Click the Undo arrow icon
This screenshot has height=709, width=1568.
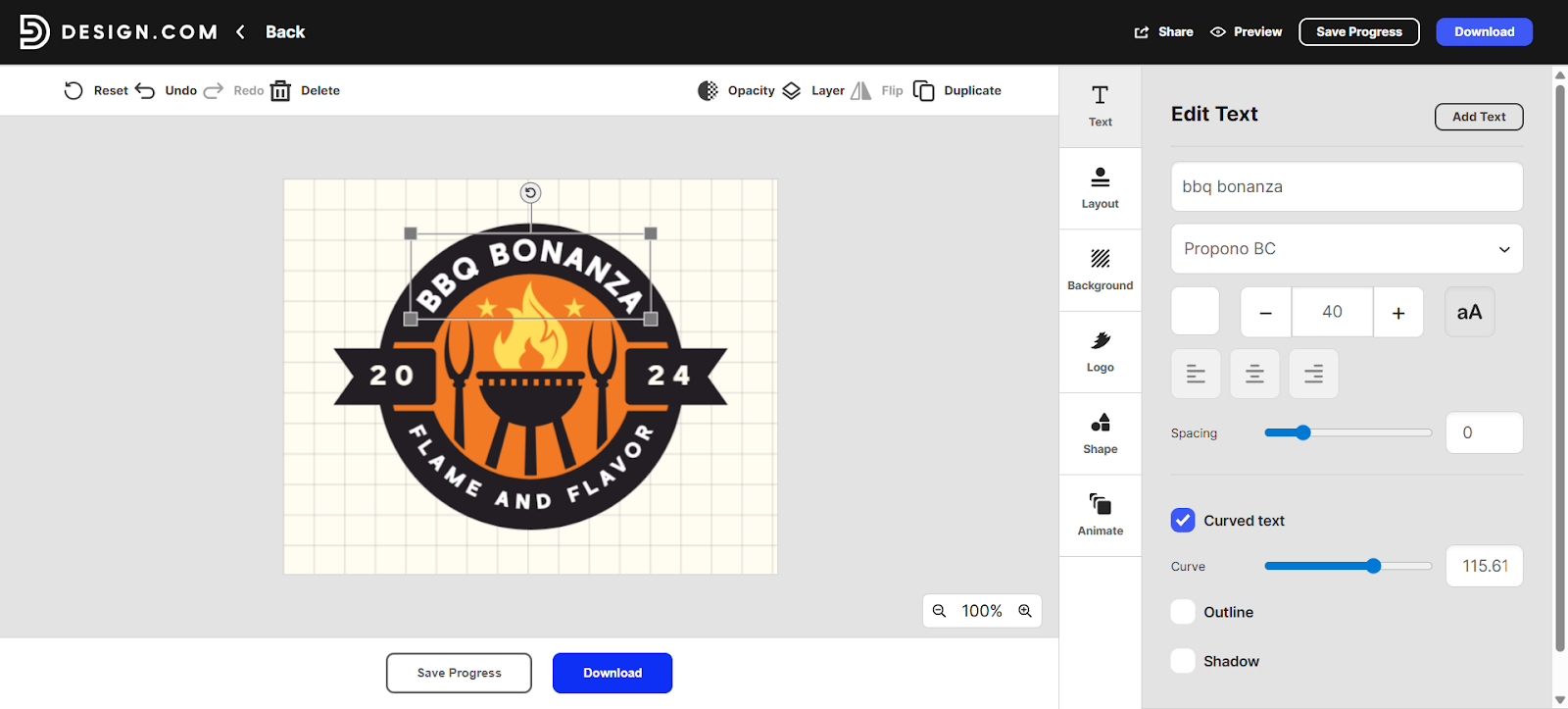[x=145, y=90]
